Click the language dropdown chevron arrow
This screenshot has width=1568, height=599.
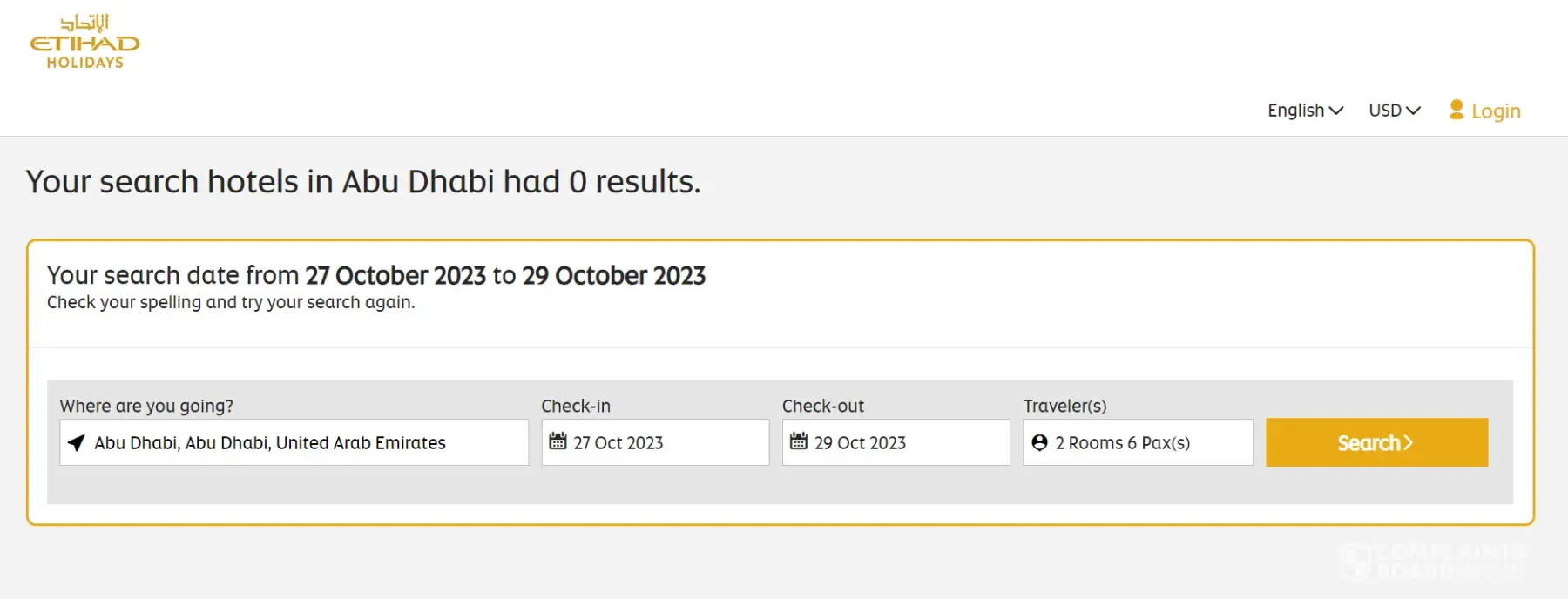coord(1335,111)
